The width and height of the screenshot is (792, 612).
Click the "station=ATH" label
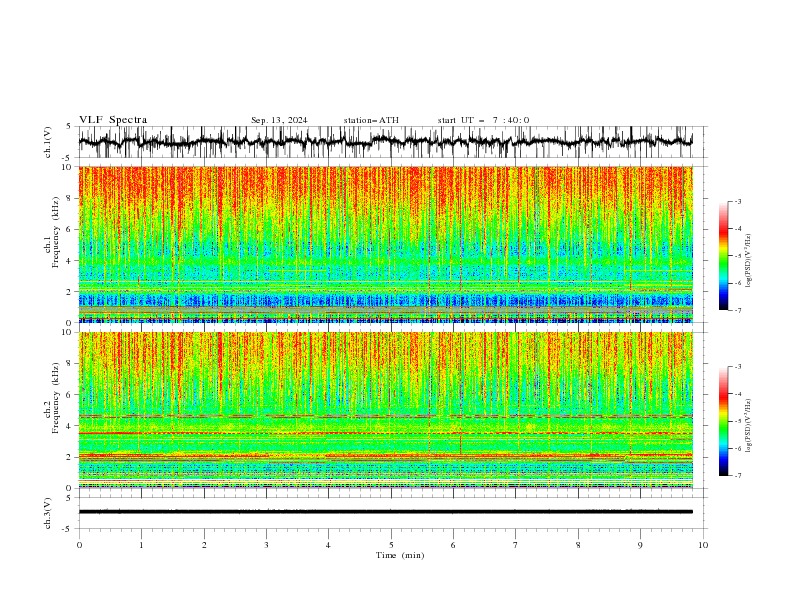pos(371,120)
